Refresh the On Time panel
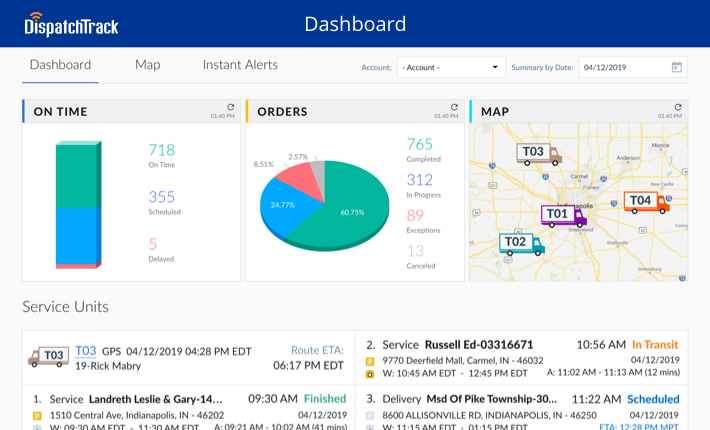This screenshot has height=430, width=710. [x=230, y=106]
